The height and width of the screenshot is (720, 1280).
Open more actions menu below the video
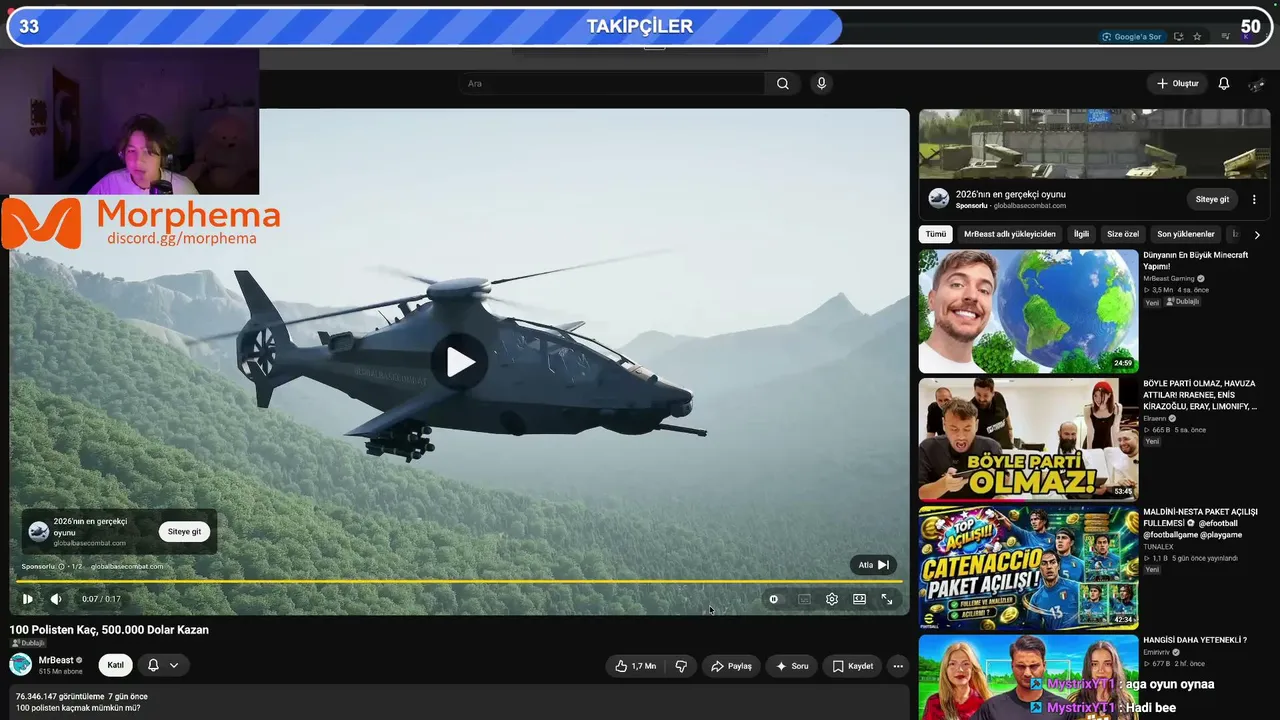898,666
